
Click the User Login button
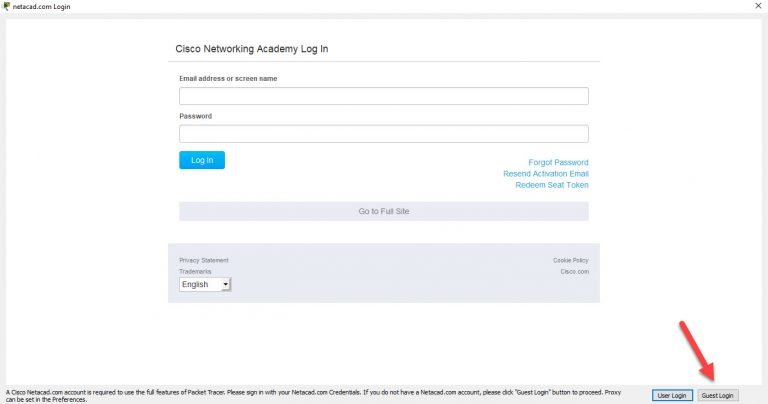(x=672, y=395)
